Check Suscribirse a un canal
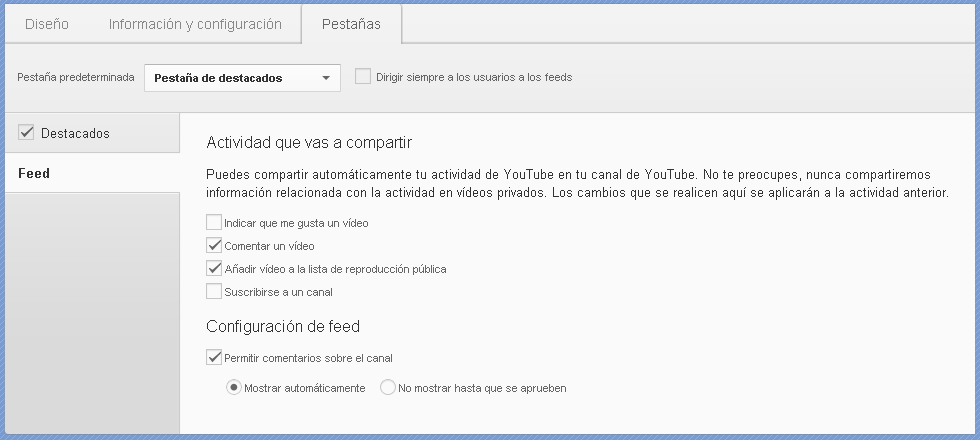 click(x=214, y=291)
